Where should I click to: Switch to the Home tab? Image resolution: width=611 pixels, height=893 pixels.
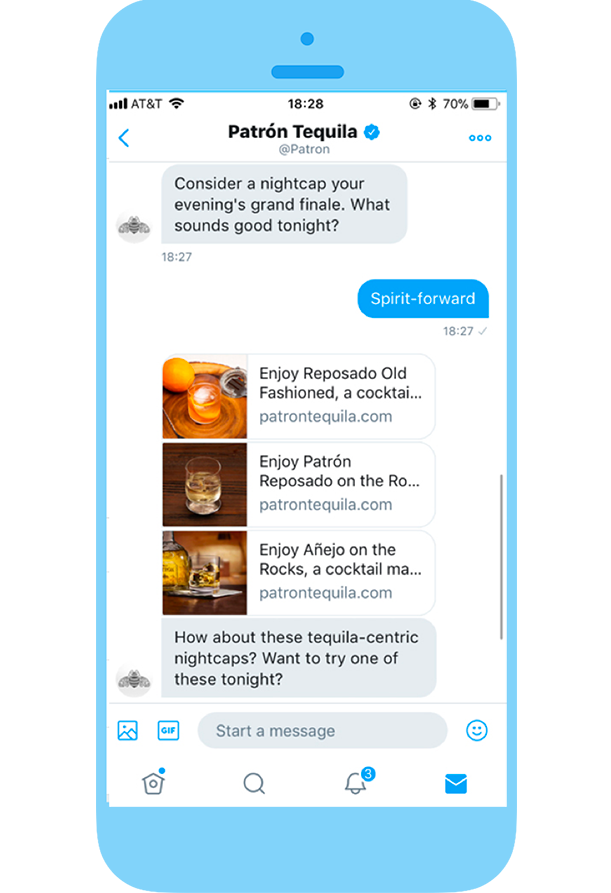click(153, 783)
